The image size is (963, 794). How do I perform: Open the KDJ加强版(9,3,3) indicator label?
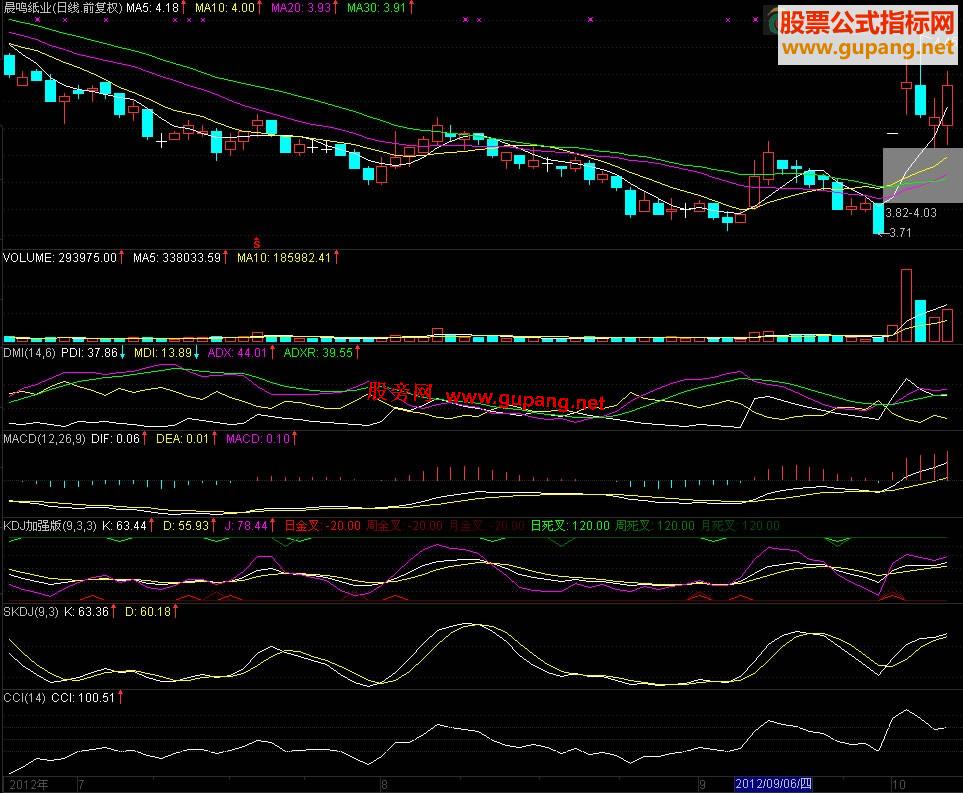(50, 526)
